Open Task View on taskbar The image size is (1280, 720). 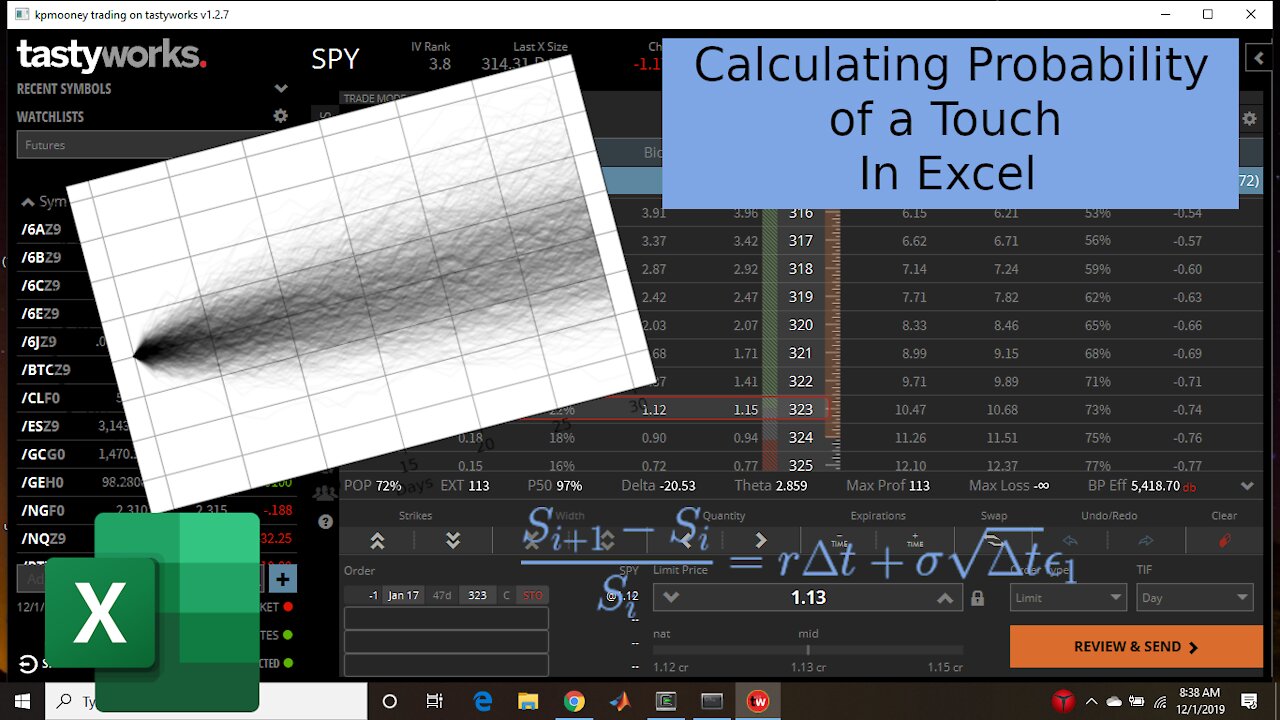click(x=435, y=701)
